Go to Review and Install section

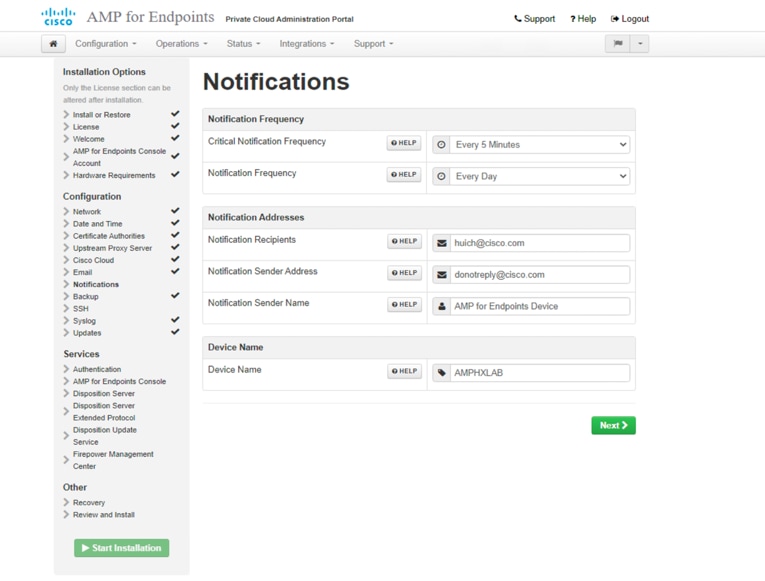(x=103, y=515)
